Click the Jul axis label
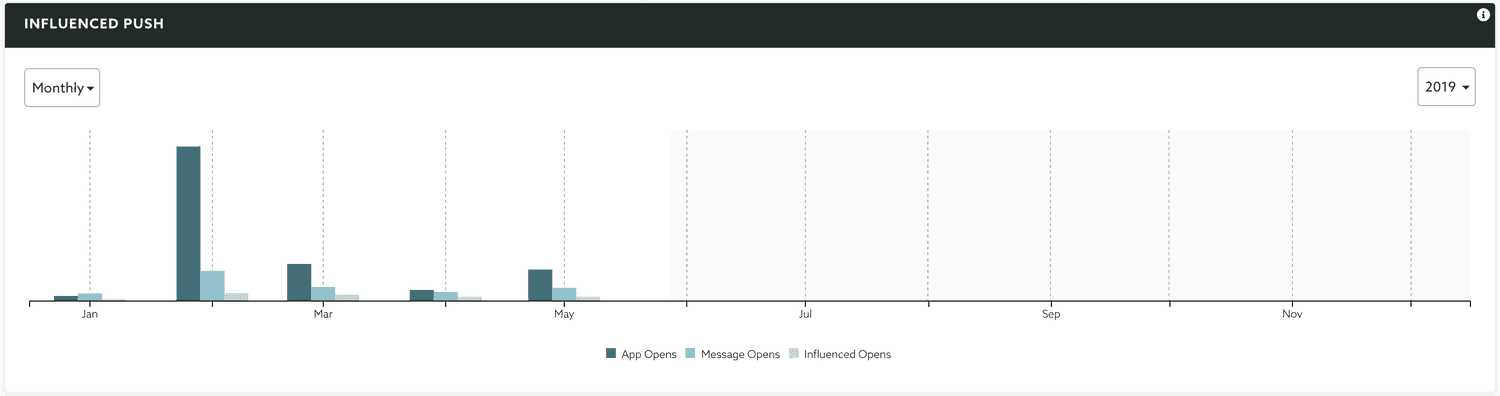Image resolution: width=1500 pixels, height=396 pixels. 805,315
